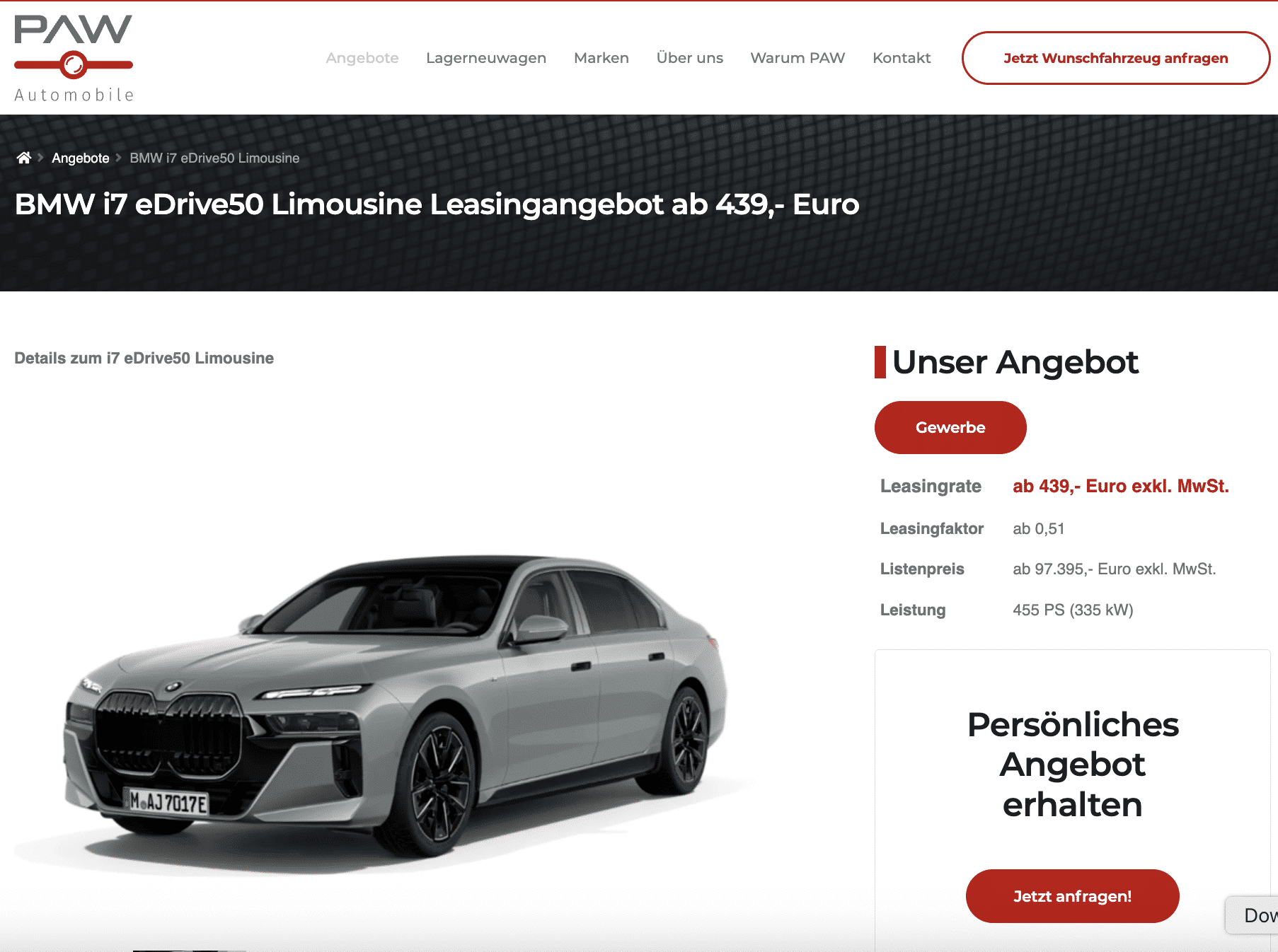Open the Marken navigation item
Viewport: 1278px width, 952px height.
[601, 58]
